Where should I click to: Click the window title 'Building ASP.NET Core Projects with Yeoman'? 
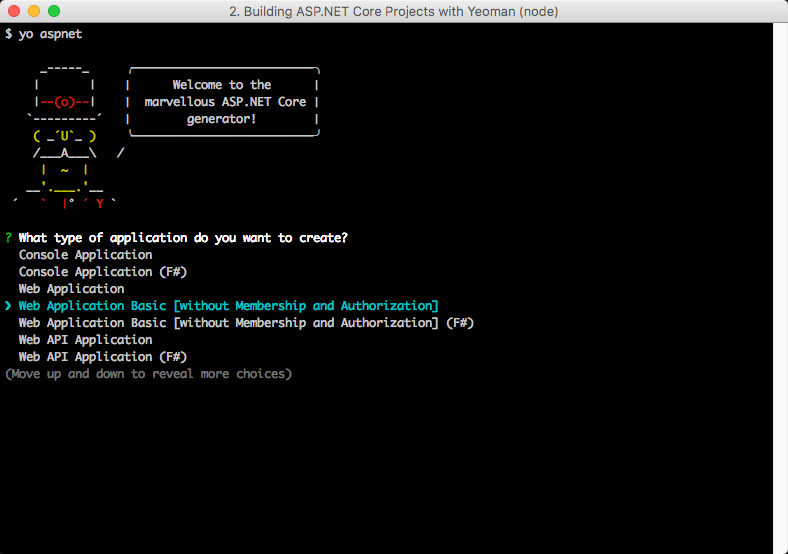click(393, 11)
